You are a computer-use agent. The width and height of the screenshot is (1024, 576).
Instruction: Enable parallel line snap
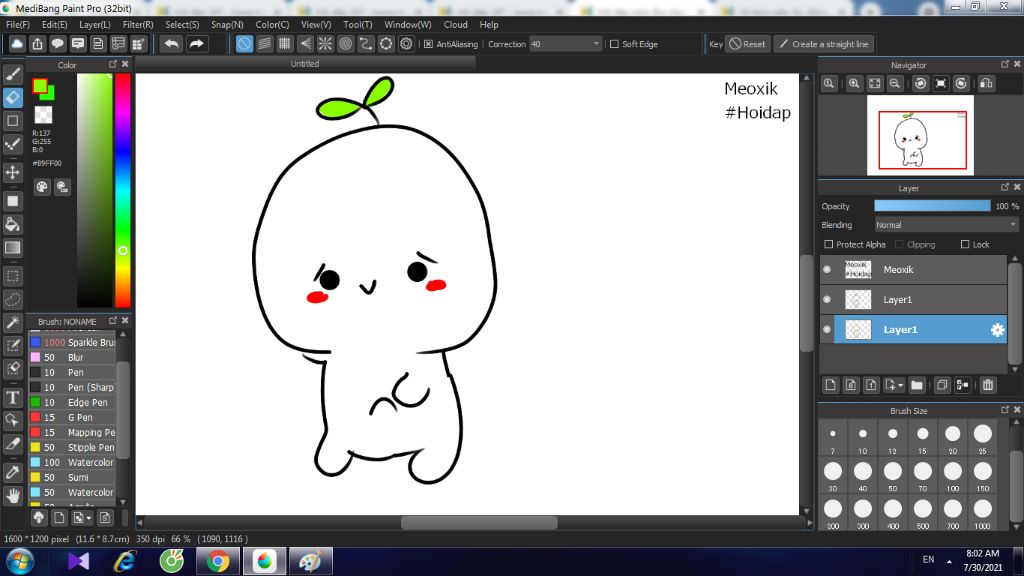pyautogui.click(x=264, y=44)
